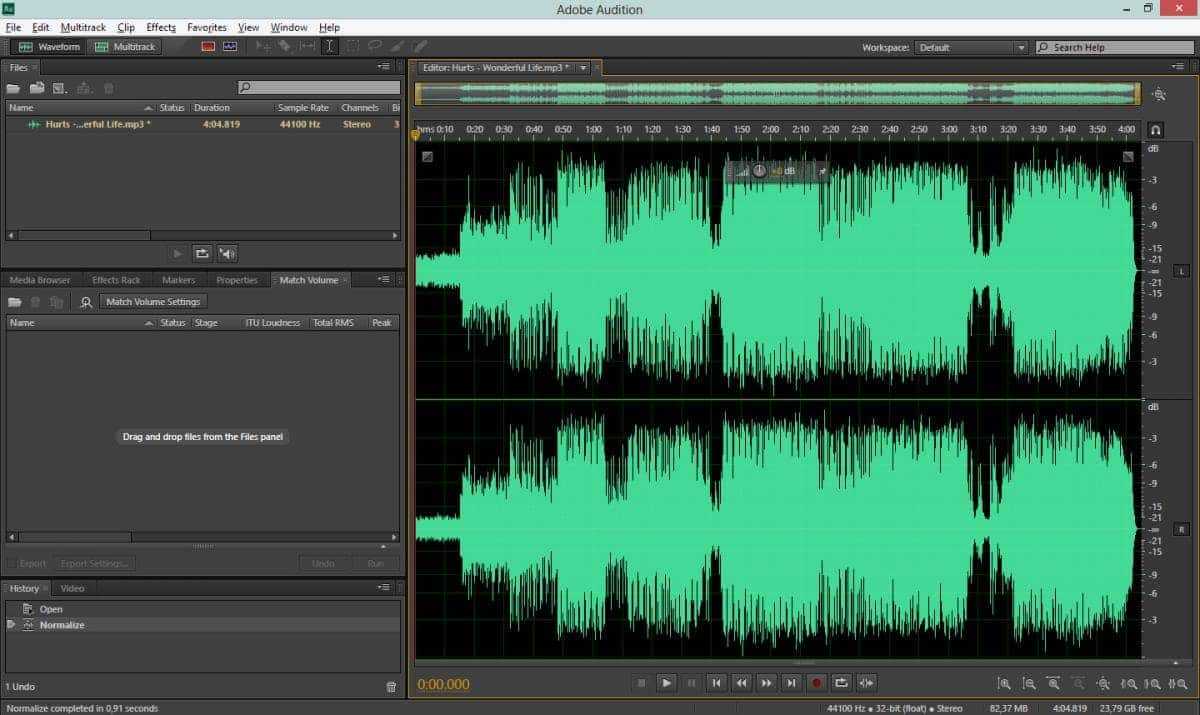Click the Import file icon in Files panel
Viewport: 1200px width, 715px height.
[37, 88]
